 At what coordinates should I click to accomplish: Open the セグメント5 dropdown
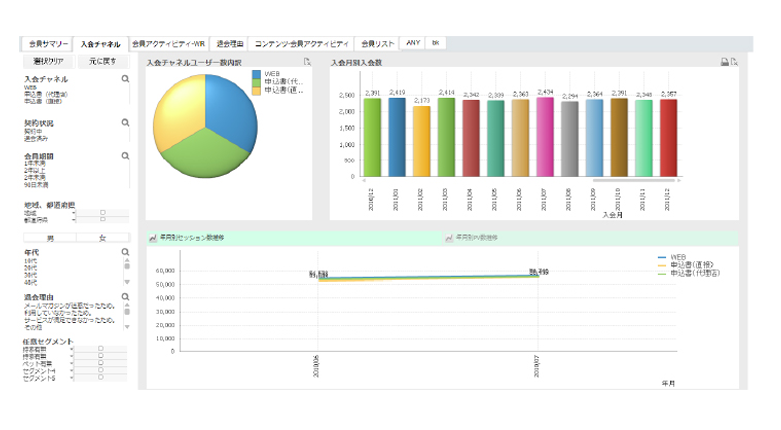point(71,378)
